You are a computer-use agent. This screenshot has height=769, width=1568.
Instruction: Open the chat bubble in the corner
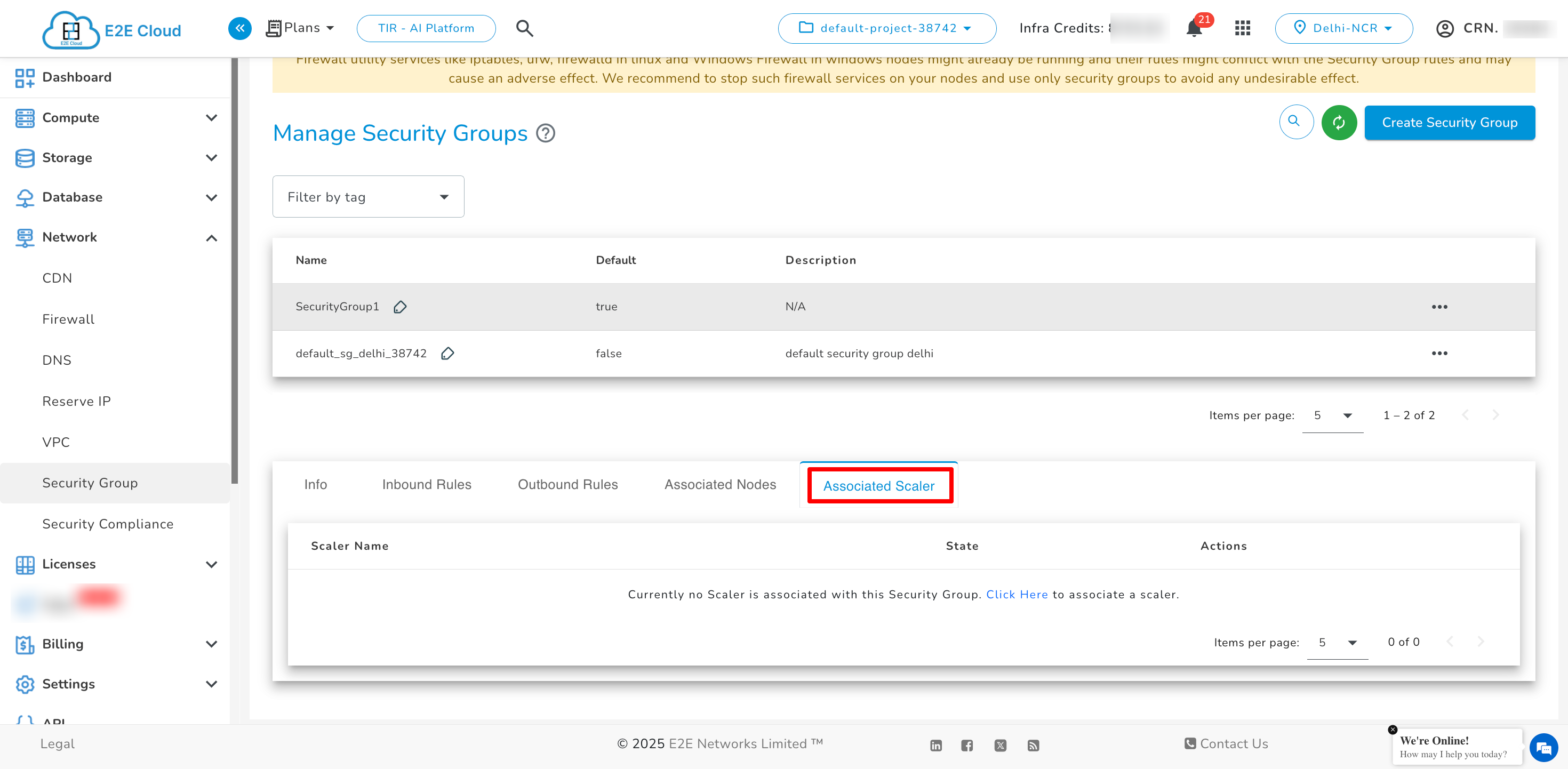[1543, 748]
